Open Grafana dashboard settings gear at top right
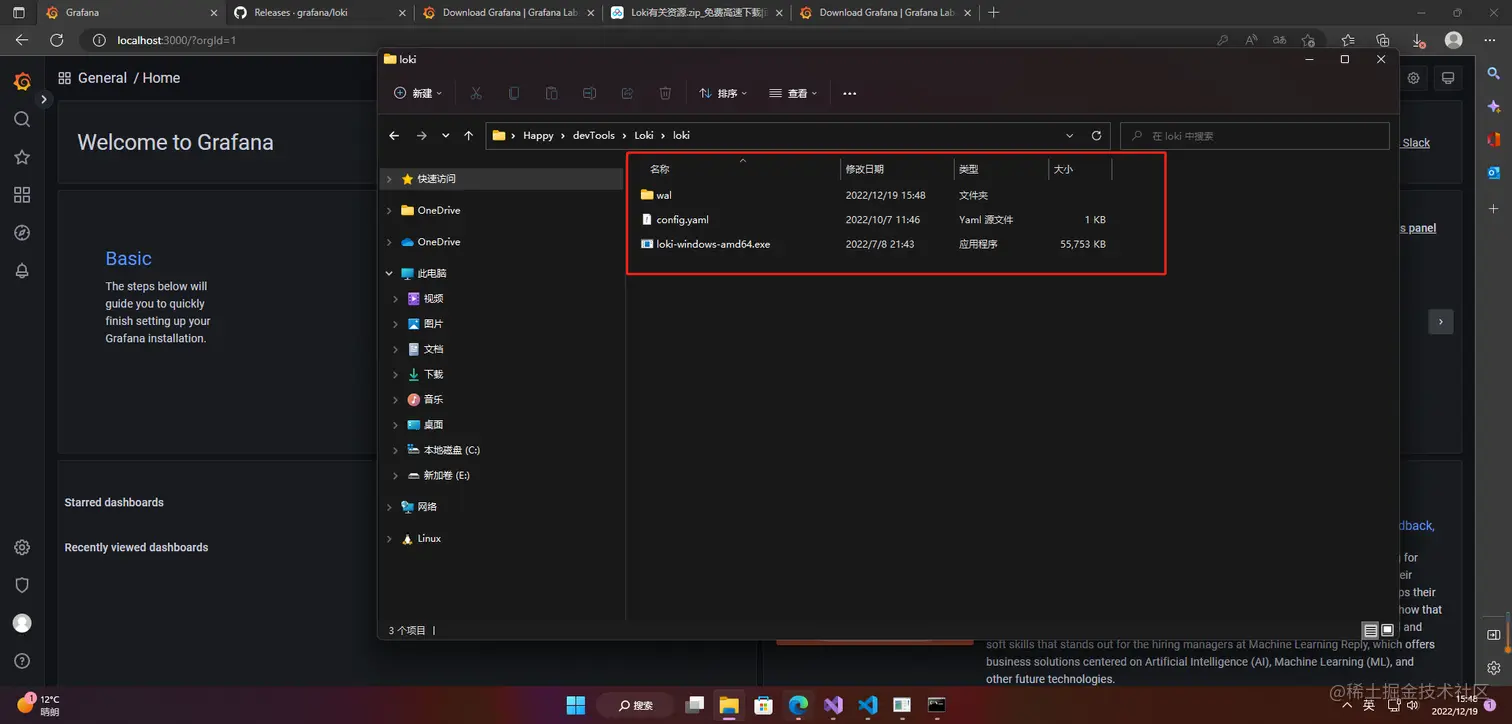 pyautogui.click(x=1414, y=78)
